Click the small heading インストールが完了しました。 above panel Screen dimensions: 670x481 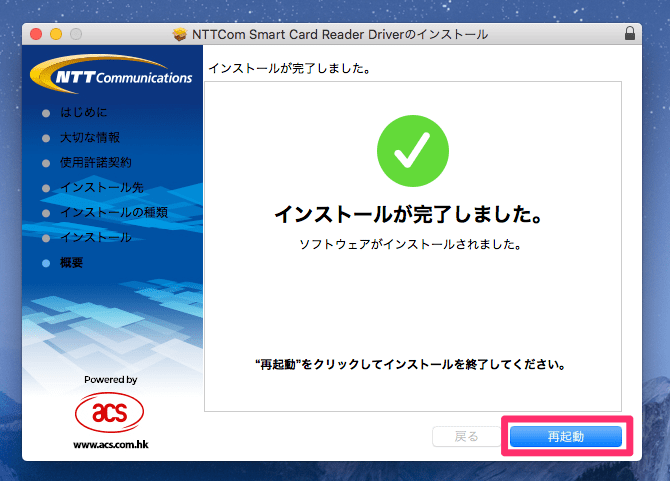(289, 68)
